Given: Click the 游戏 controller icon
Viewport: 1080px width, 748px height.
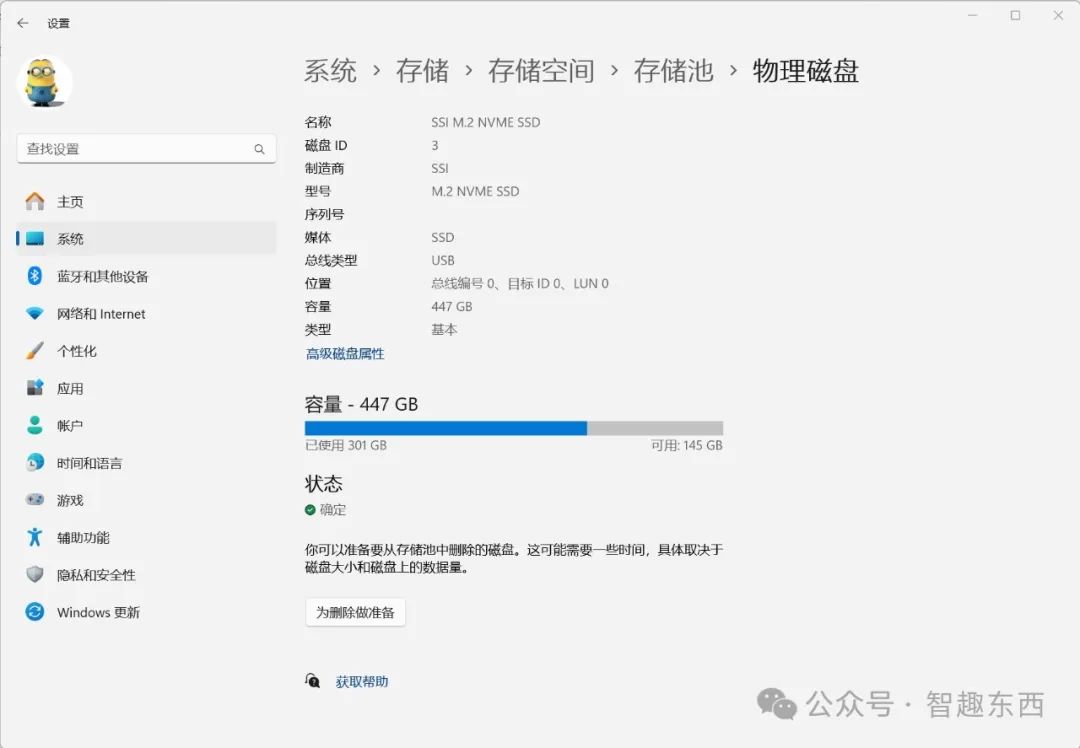Looking at the screenshot, I should [x=34, y=499].
